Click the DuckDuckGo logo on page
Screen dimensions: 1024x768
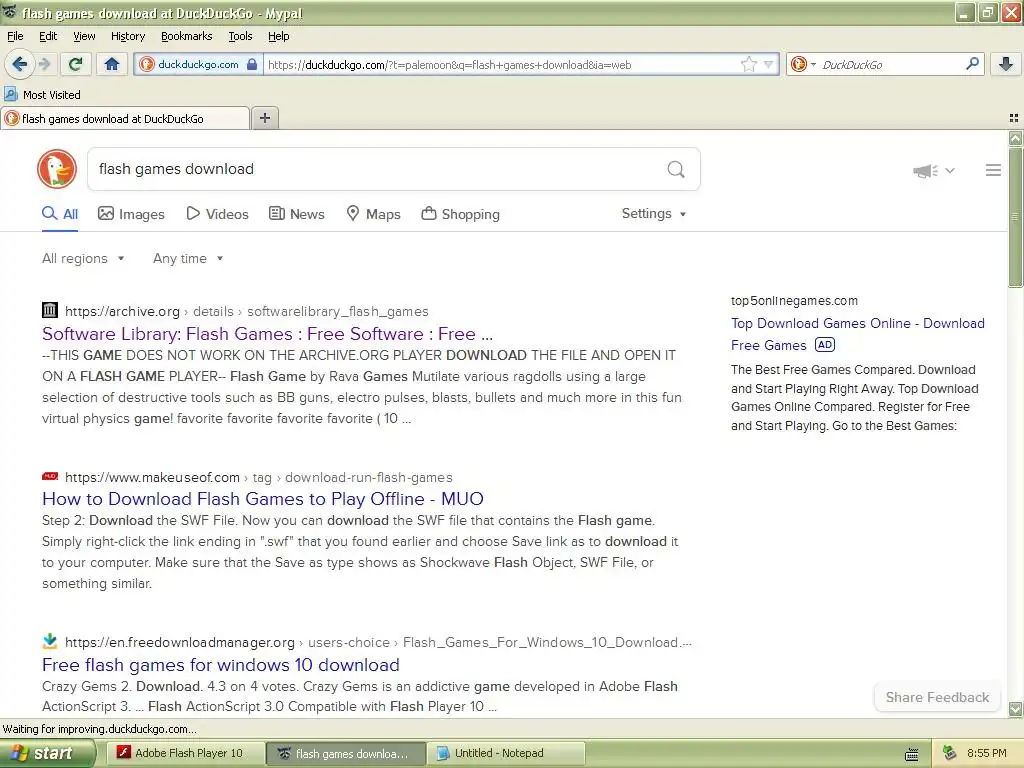(x=57, y=169)
